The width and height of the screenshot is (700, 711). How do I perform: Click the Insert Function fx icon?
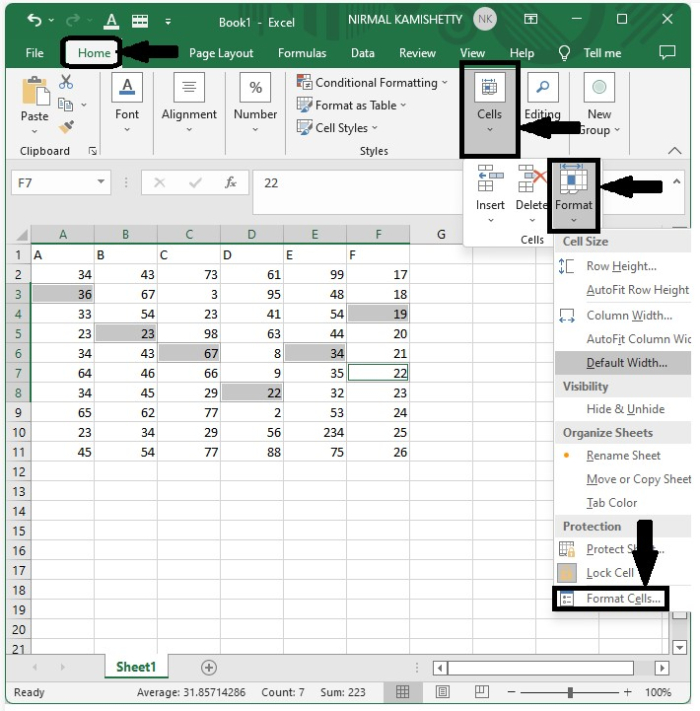230,183
